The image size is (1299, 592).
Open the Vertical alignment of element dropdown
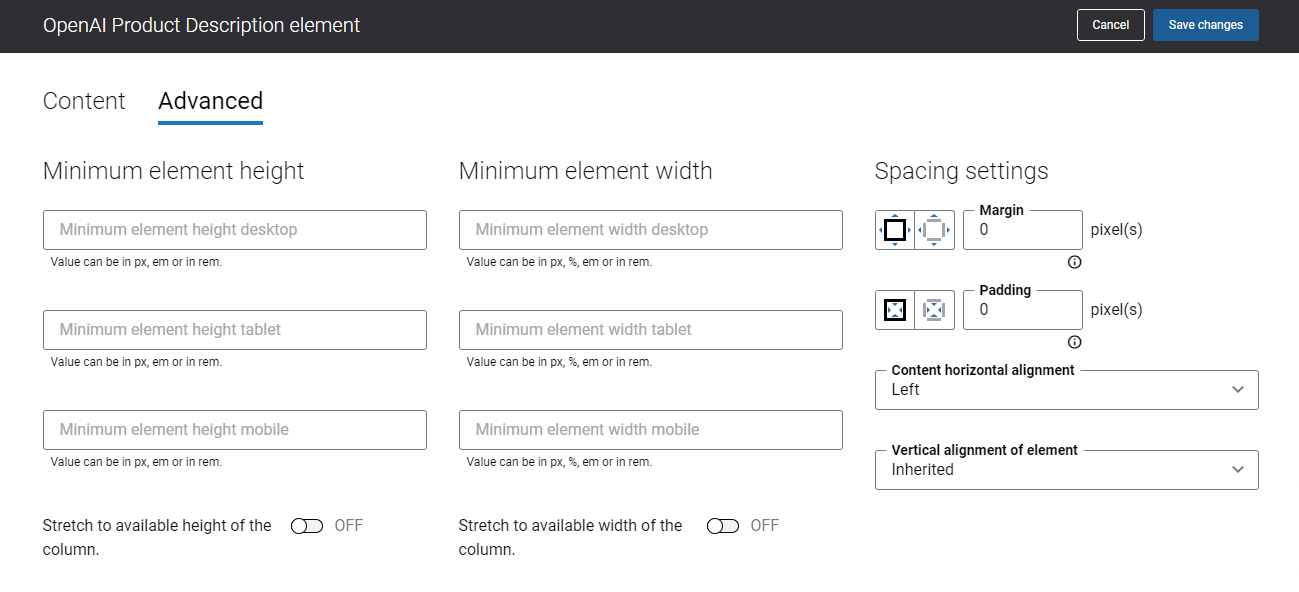pos(1067,470)
